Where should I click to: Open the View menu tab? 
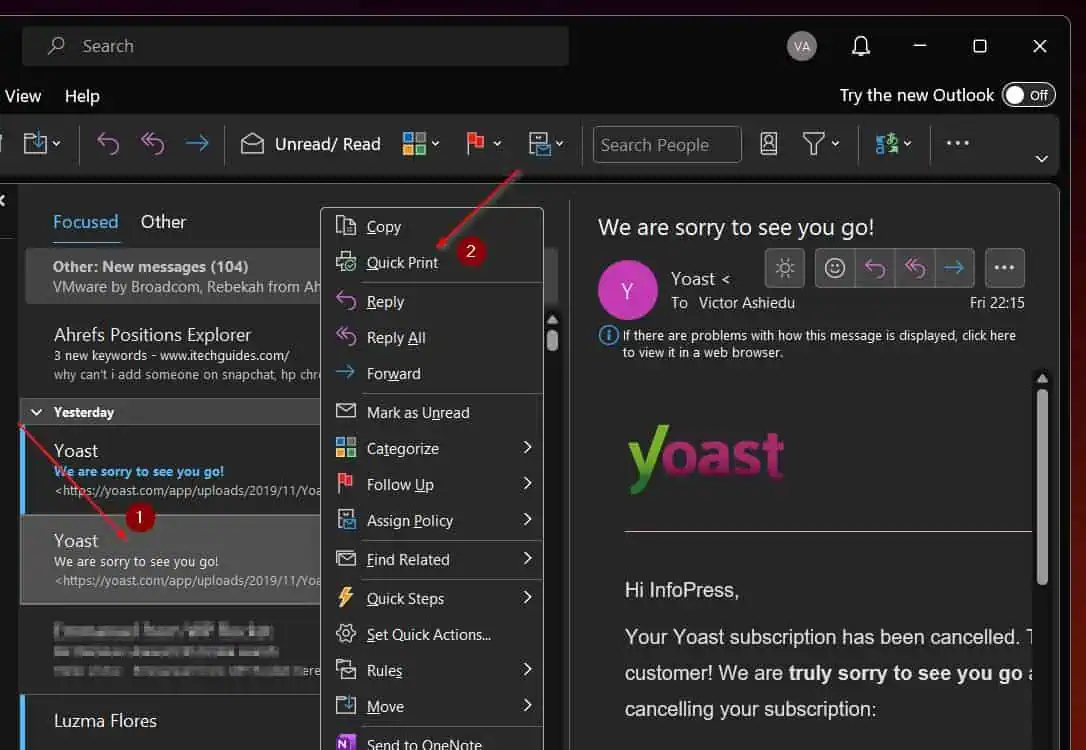coord(23,96)
